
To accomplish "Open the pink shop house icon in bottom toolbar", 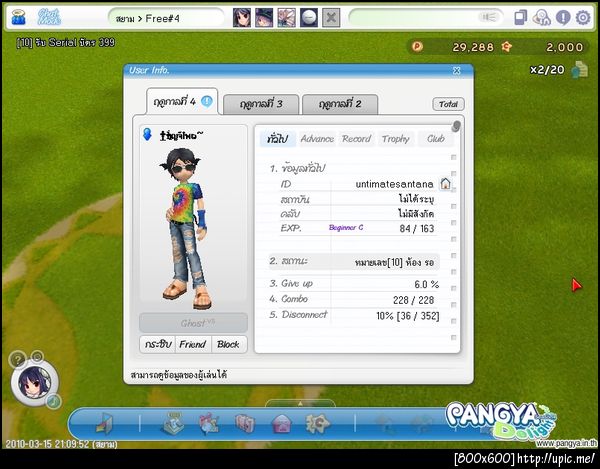I will click(x=281, y=424).
